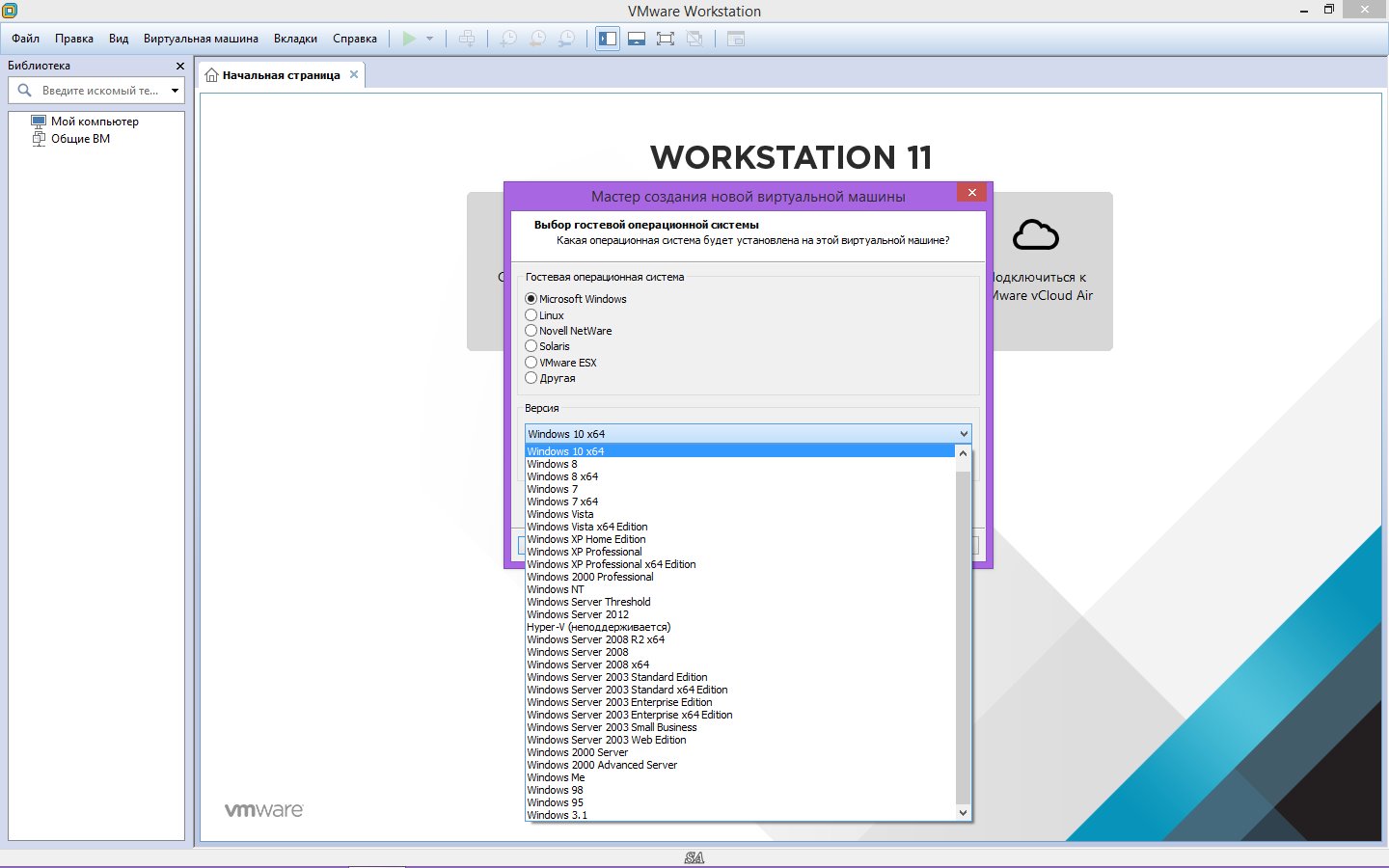This screenshot has width=1389, height=868.
Task: Choose Windows 95 from version list
Action: point(740,802)
